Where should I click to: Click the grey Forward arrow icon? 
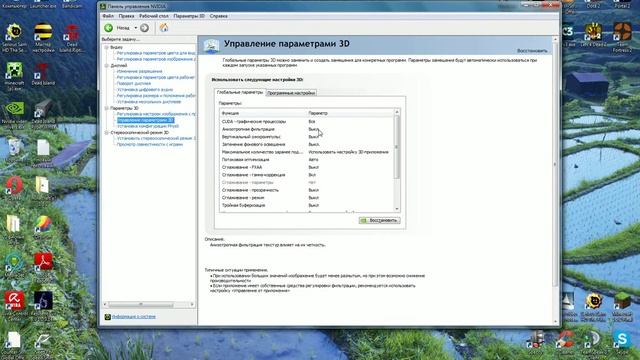[144, 28]
